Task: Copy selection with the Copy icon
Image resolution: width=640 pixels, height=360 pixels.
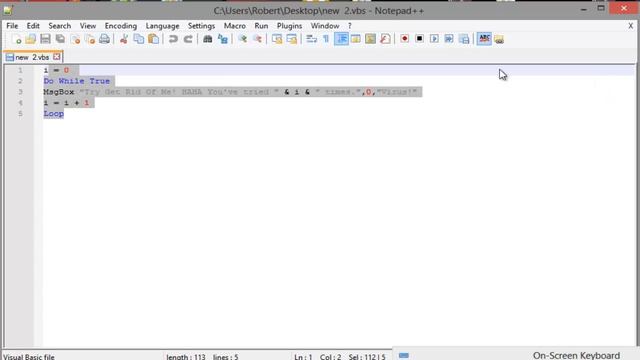Action: click(x=139, y=39)
